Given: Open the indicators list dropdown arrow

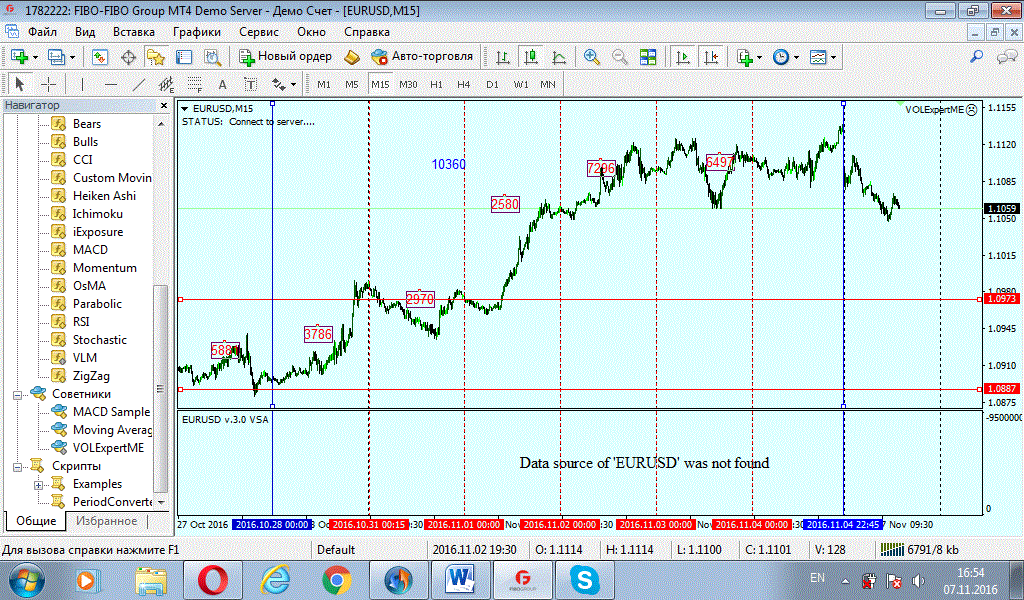Looking at the screenshot, I should (x=759, y=57).
